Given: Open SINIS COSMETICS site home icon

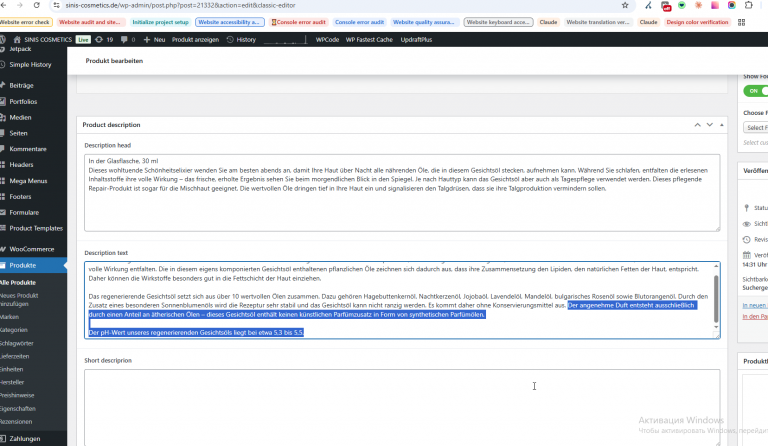Looking at the screenshot, I should 17,40.
